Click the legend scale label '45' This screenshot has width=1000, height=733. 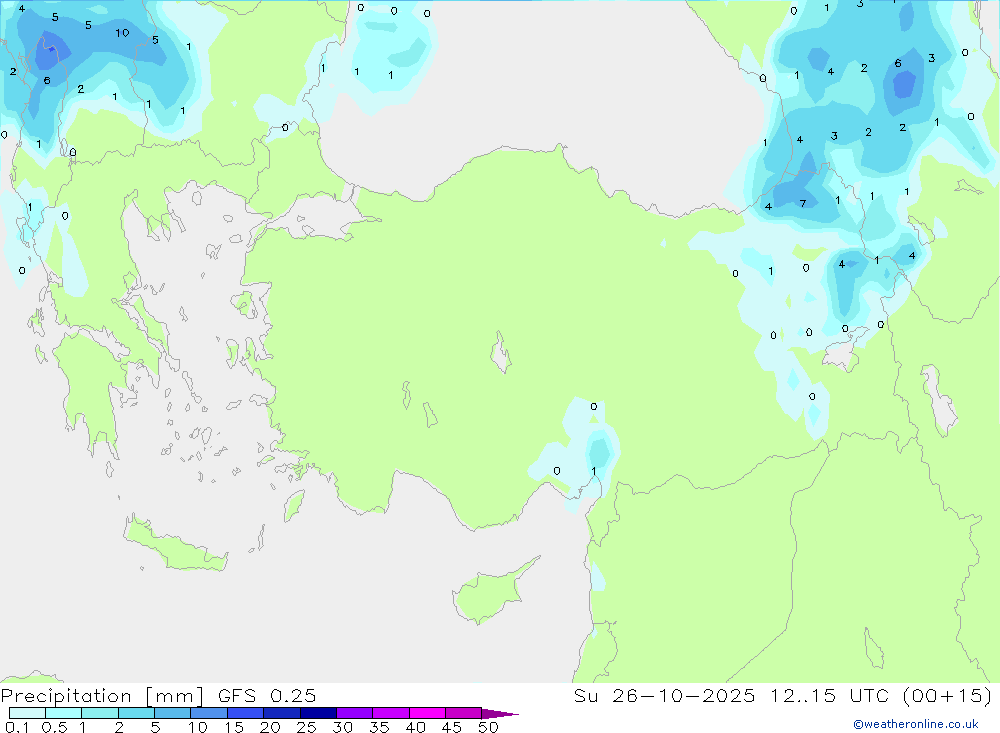click(x=452, y=727)
